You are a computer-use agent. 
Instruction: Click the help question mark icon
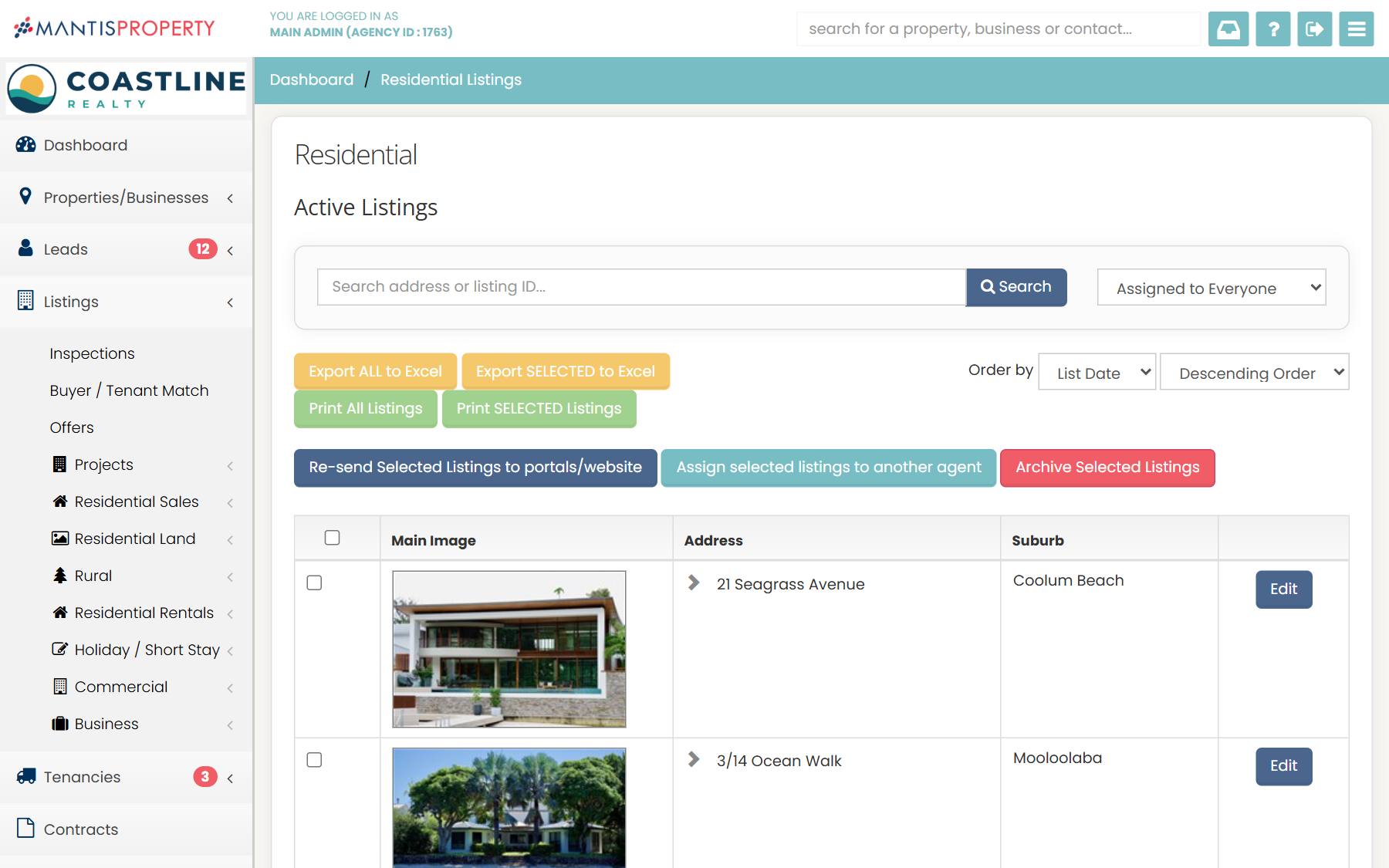click(1273, 29)
